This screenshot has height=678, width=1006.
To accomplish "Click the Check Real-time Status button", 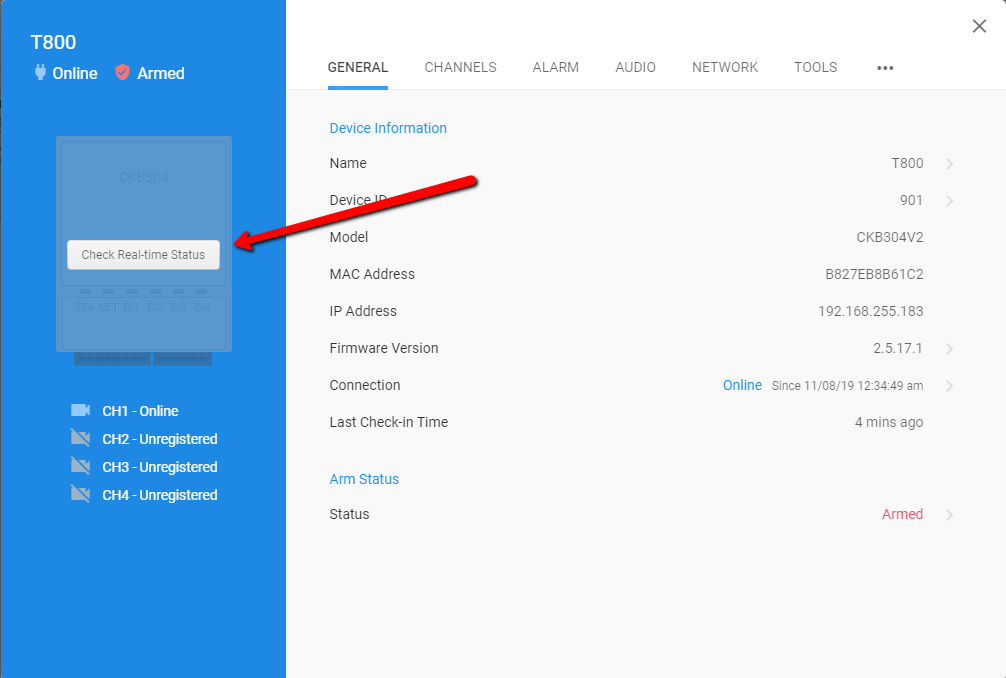I will pos(143,255).
